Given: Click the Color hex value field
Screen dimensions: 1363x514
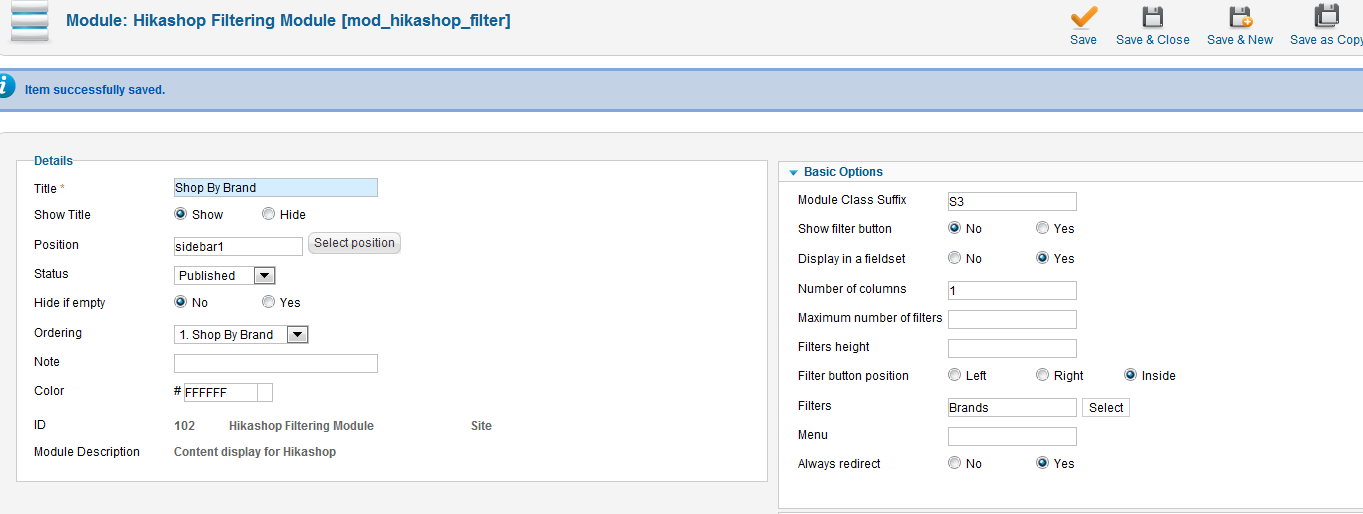Looking at the screenshot, I should tap(220, 392).
